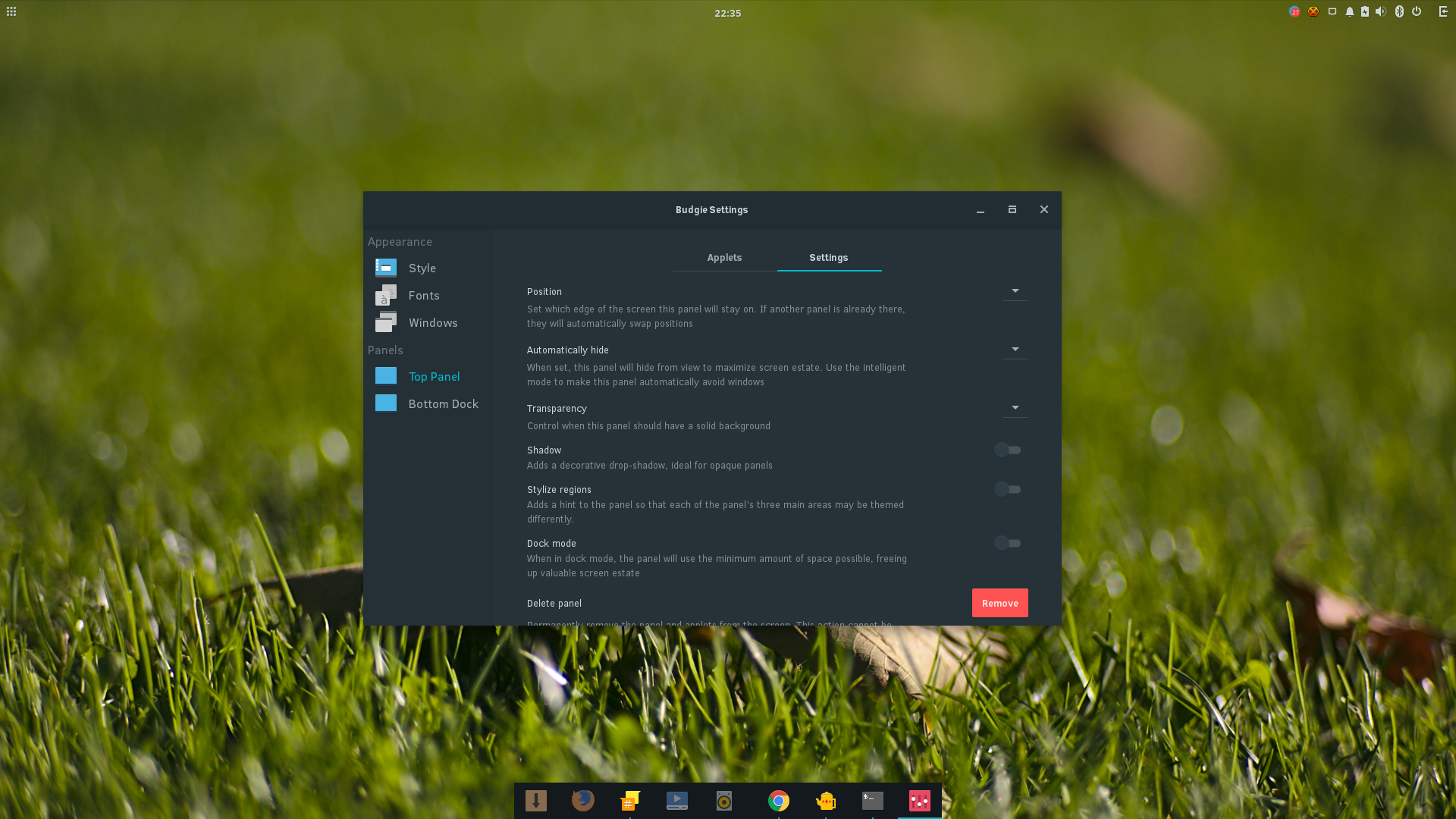Launch the downloader app in dock
The width and height of the screenshot is (1456, 819).
pyautogui.click(x=536, y=801)
